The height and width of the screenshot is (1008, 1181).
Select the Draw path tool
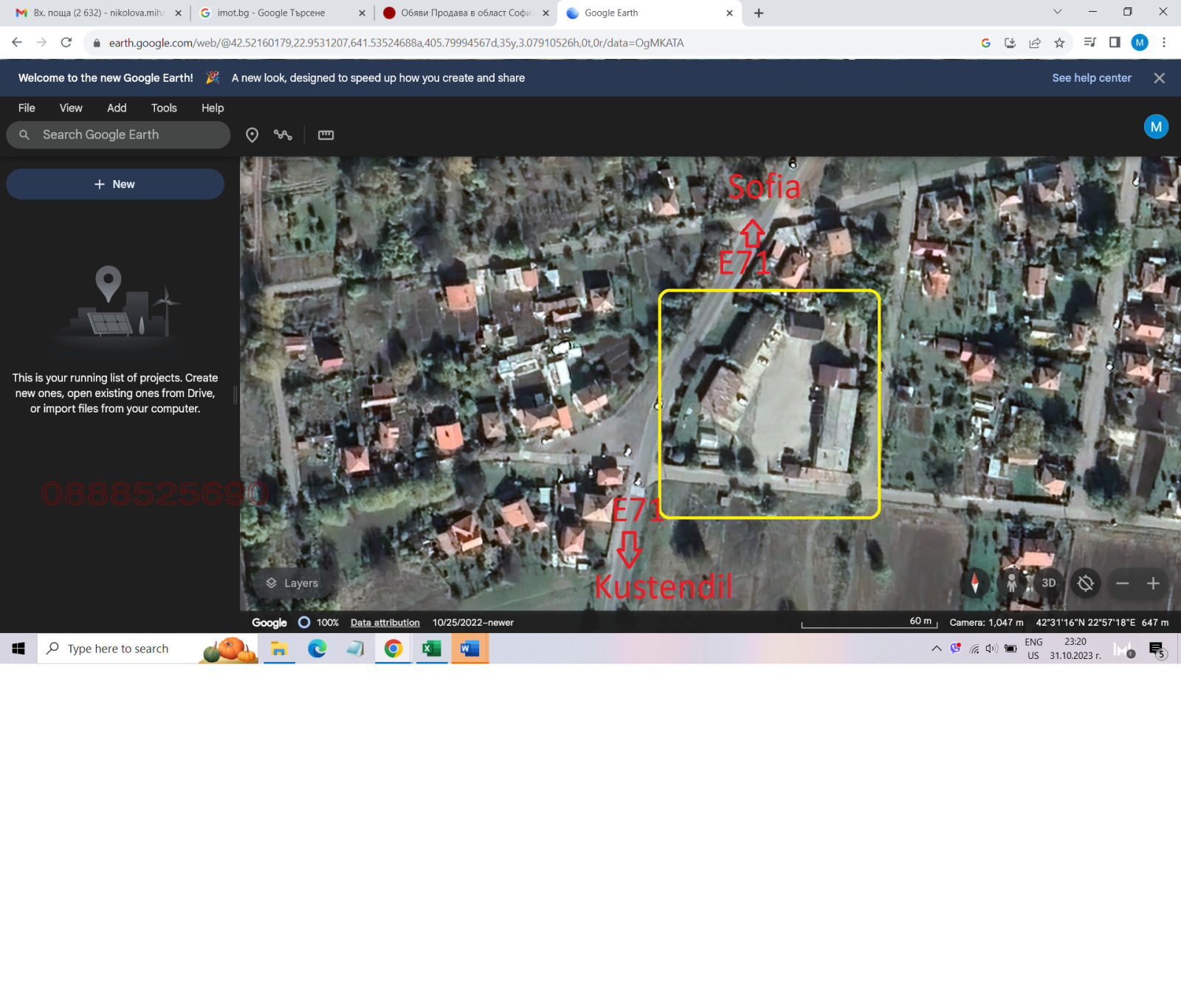point(283,134)
